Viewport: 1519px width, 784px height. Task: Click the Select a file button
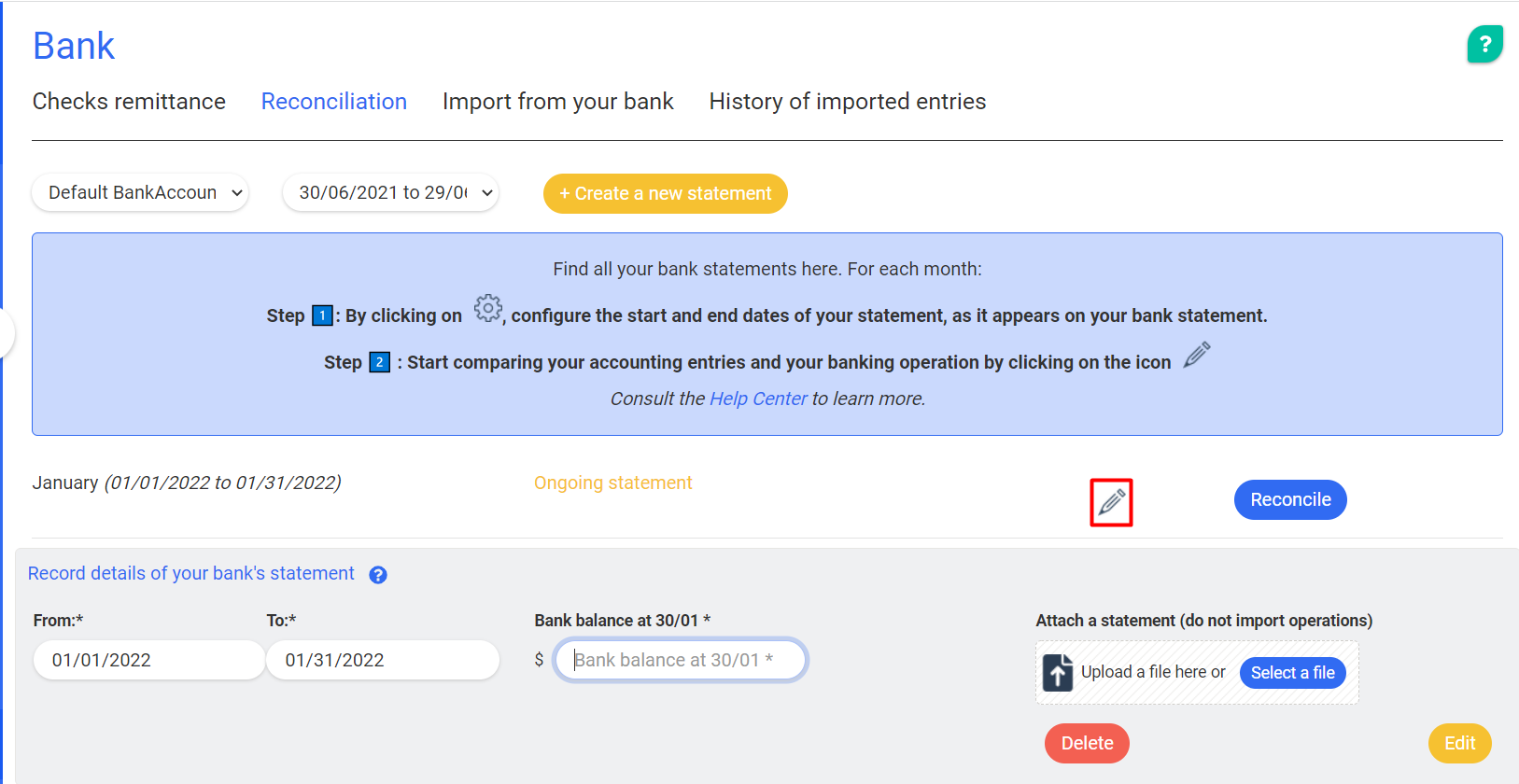point(1292,673)
